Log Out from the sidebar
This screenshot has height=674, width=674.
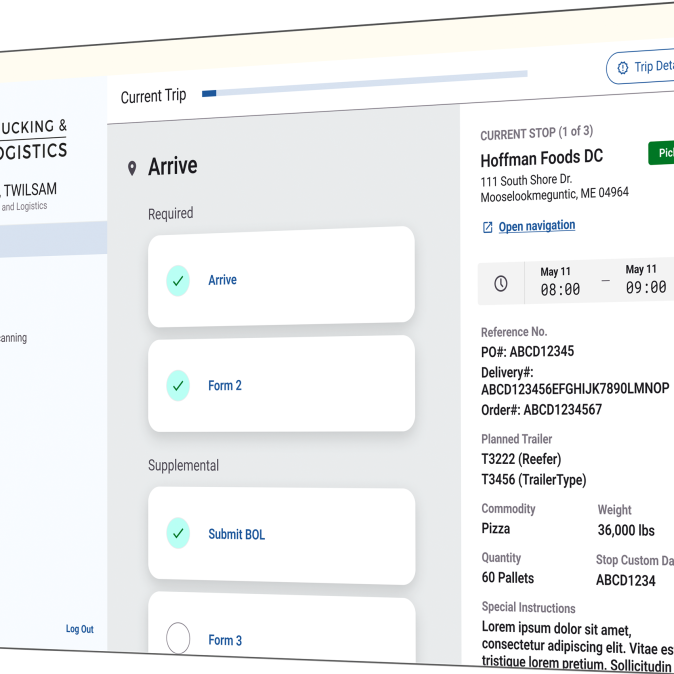coord(80,629)
